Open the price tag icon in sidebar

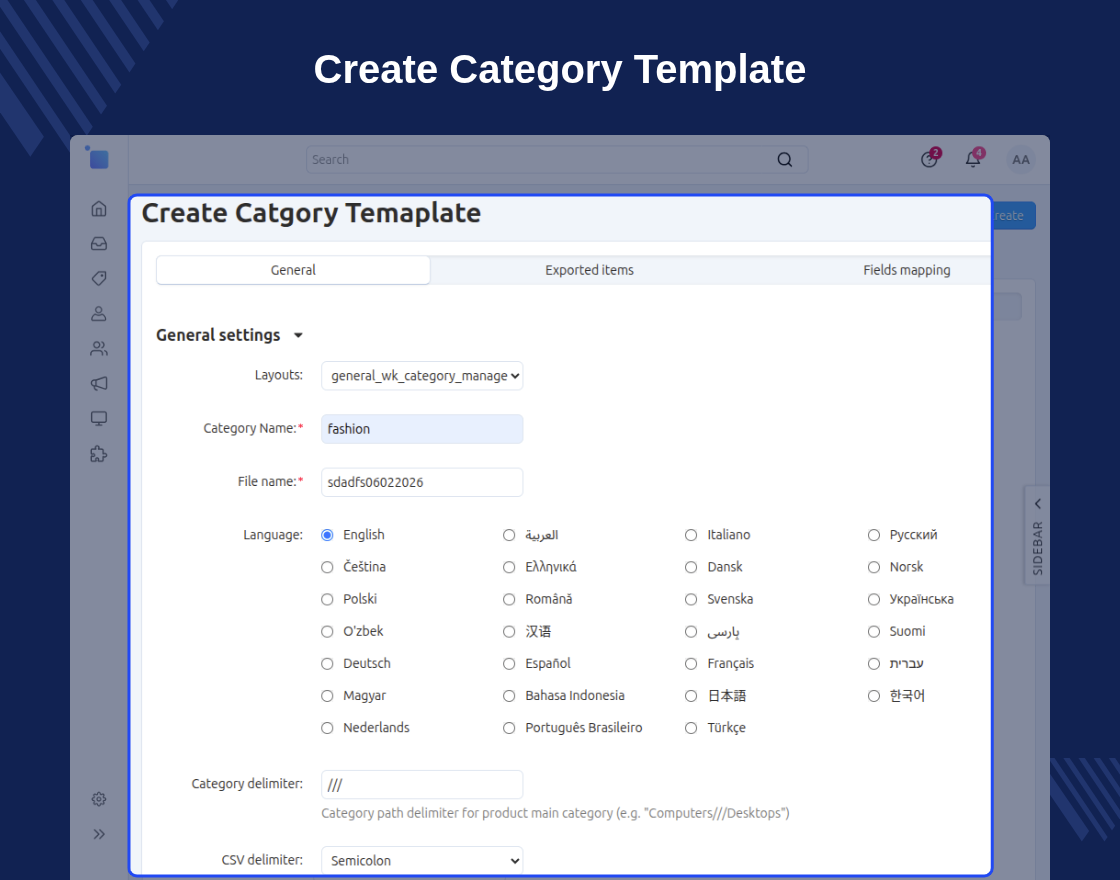99,279
